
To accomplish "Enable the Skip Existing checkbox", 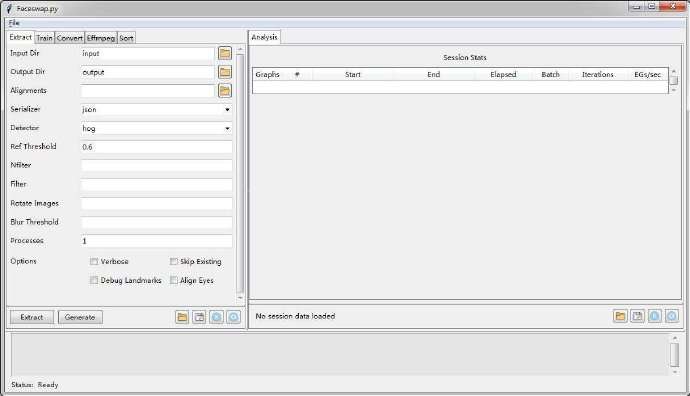I will 174,261.
